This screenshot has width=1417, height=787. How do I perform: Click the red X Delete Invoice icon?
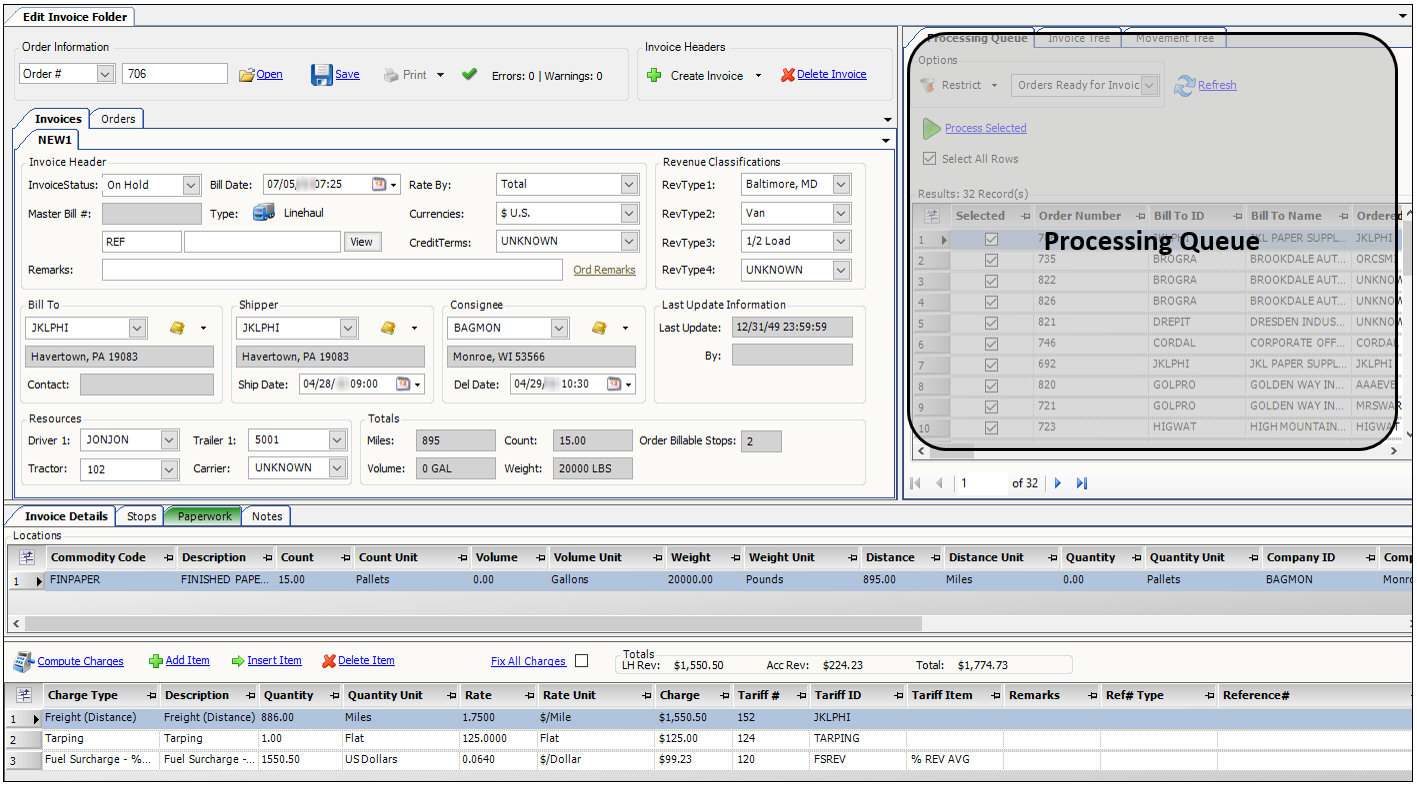788,75
